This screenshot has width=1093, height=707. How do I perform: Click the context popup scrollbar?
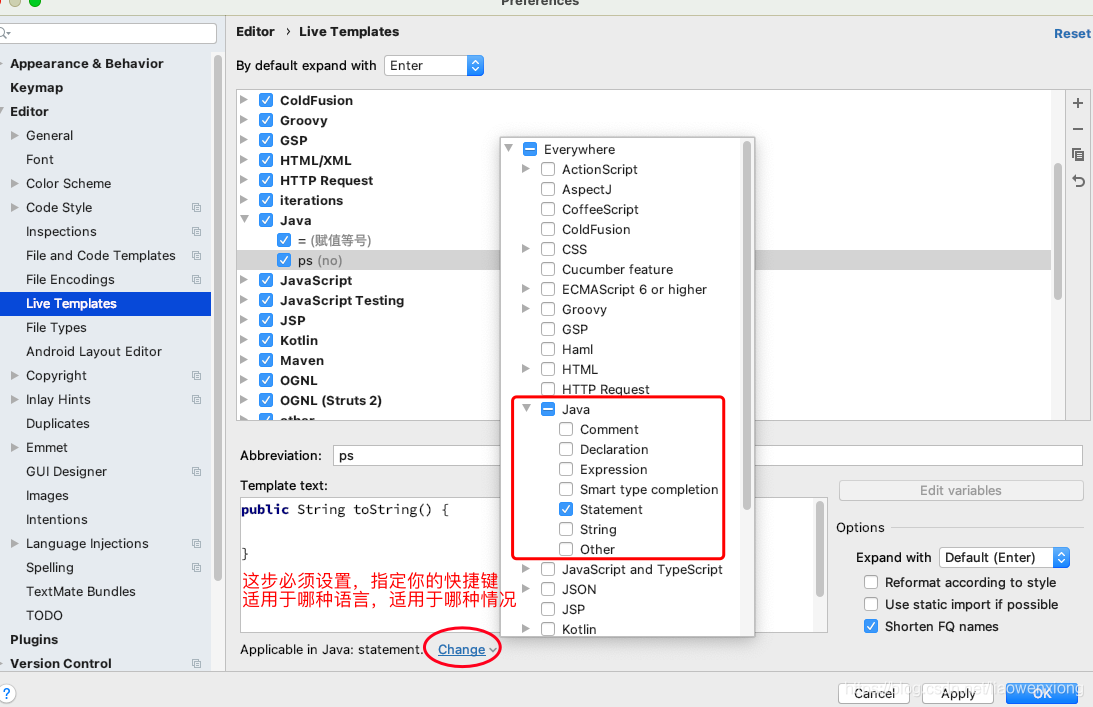747,324
